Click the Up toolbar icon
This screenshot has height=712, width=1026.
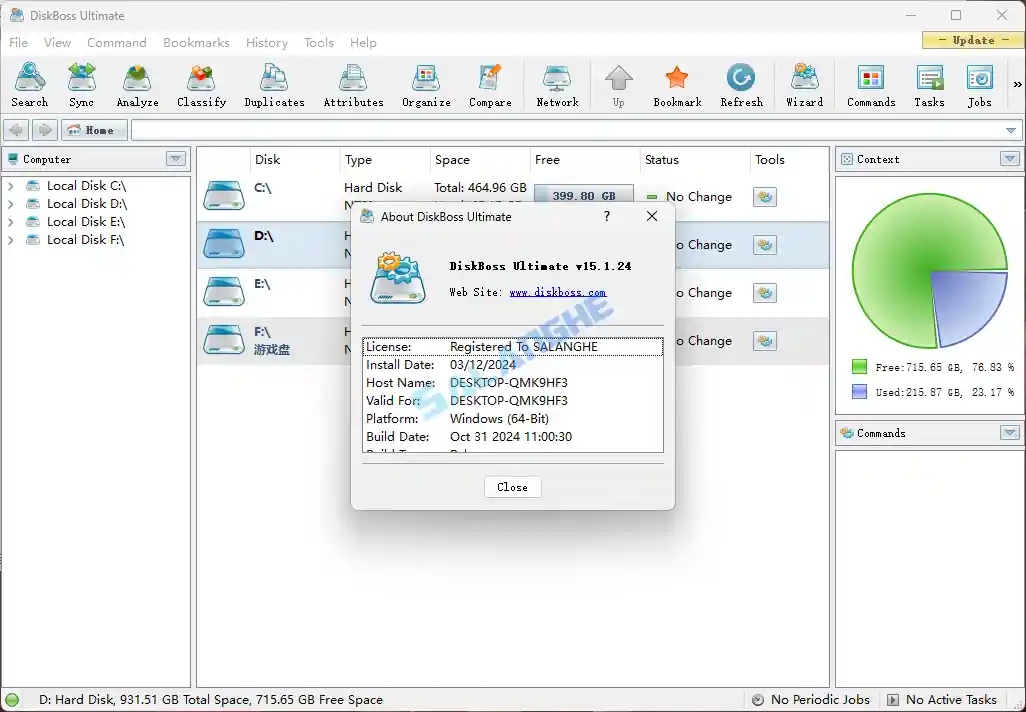(618, 84)
